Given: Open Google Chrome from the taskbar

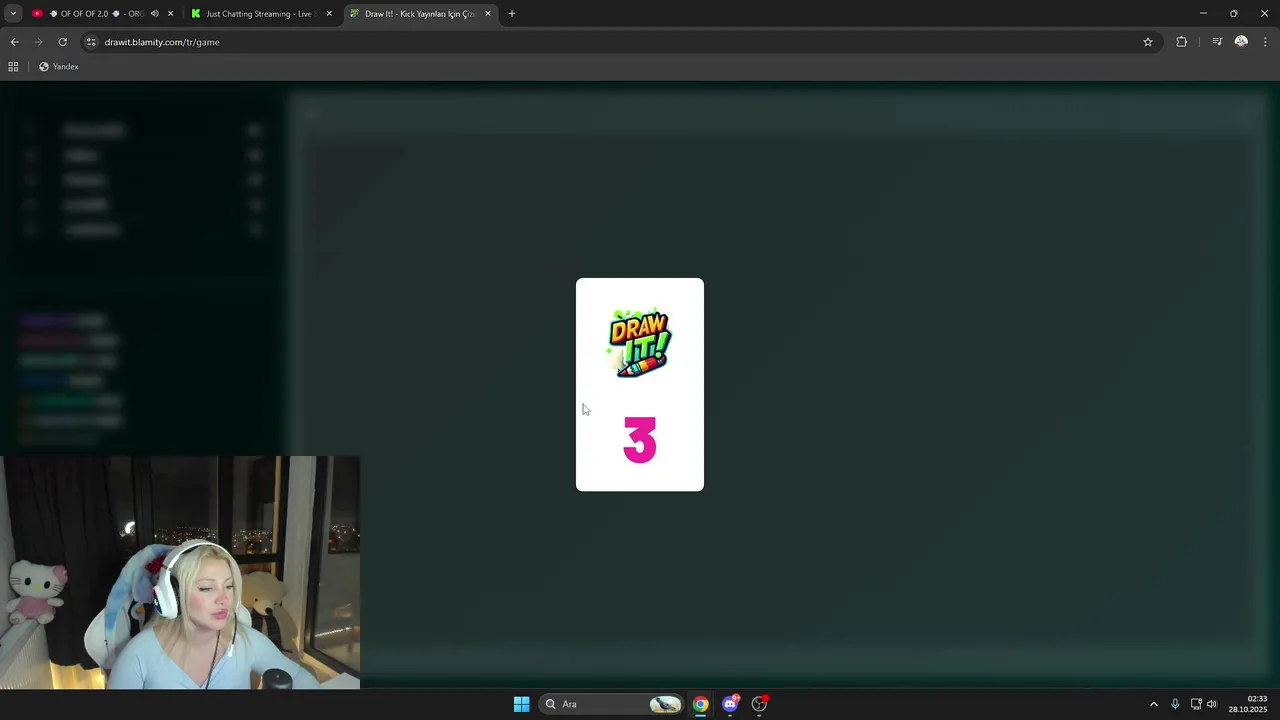Looking at the screenshot, I should tap(700, 704).
